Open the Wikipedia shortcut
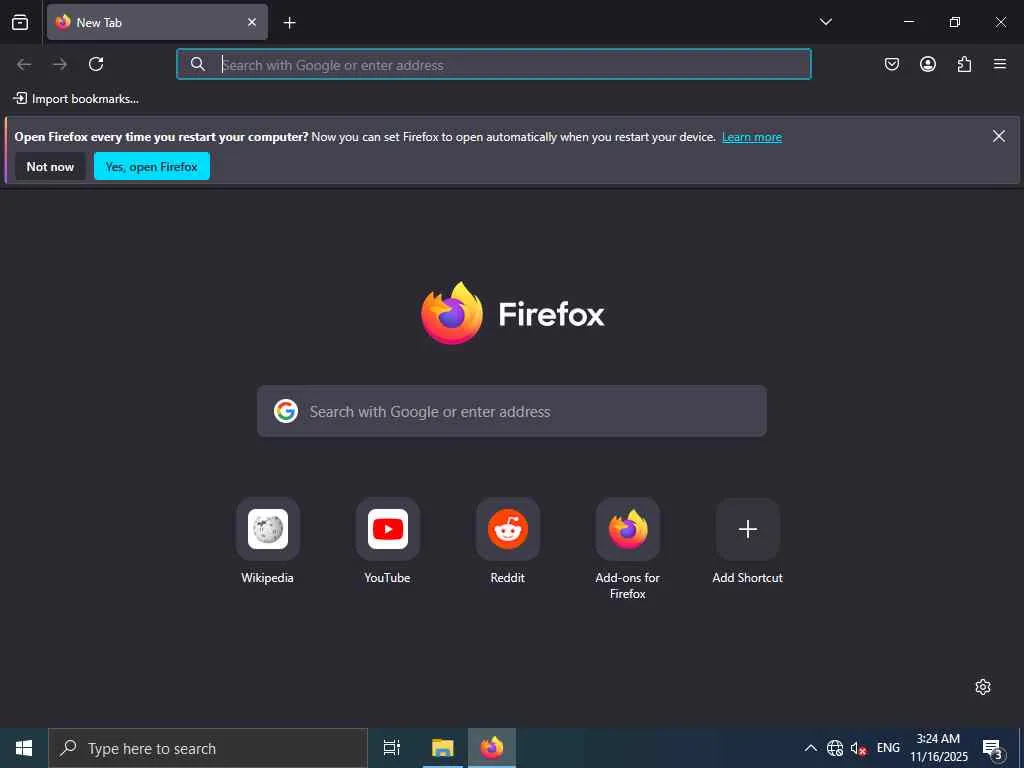 268,529
